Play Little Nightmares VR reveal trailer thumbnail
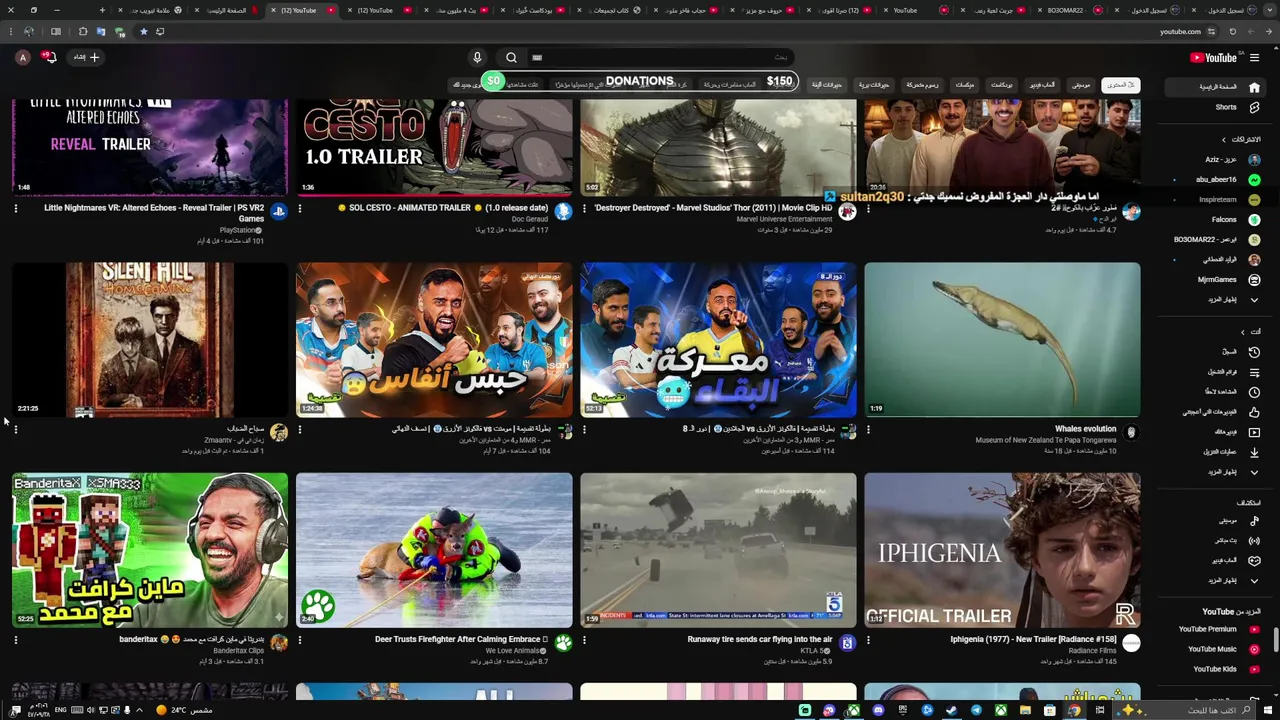Viewport: 1280px width, 720px height. [150, 147]
